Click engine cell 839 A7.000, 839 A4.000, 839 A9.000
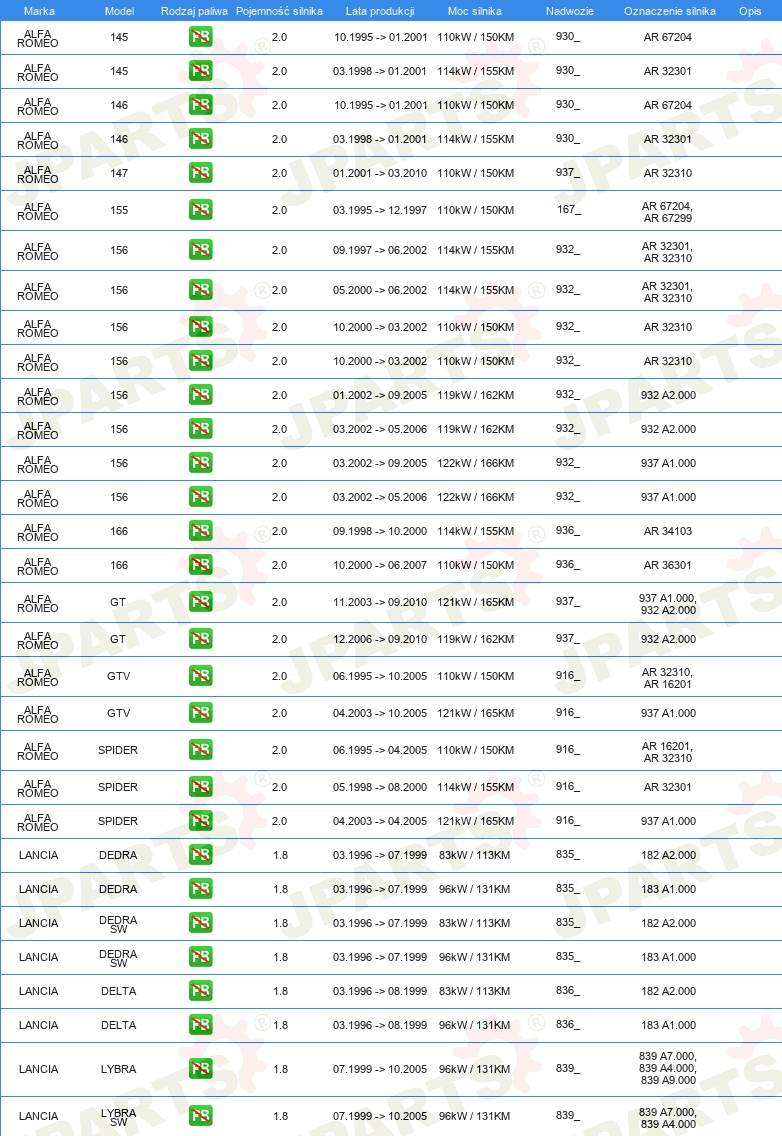The image size is (782, 1136). [x=667, y=1068]
